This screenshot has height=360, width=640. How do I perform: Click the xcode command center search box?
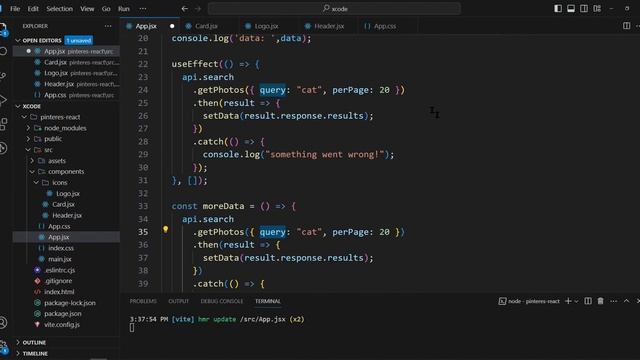[x=334, y=9]
